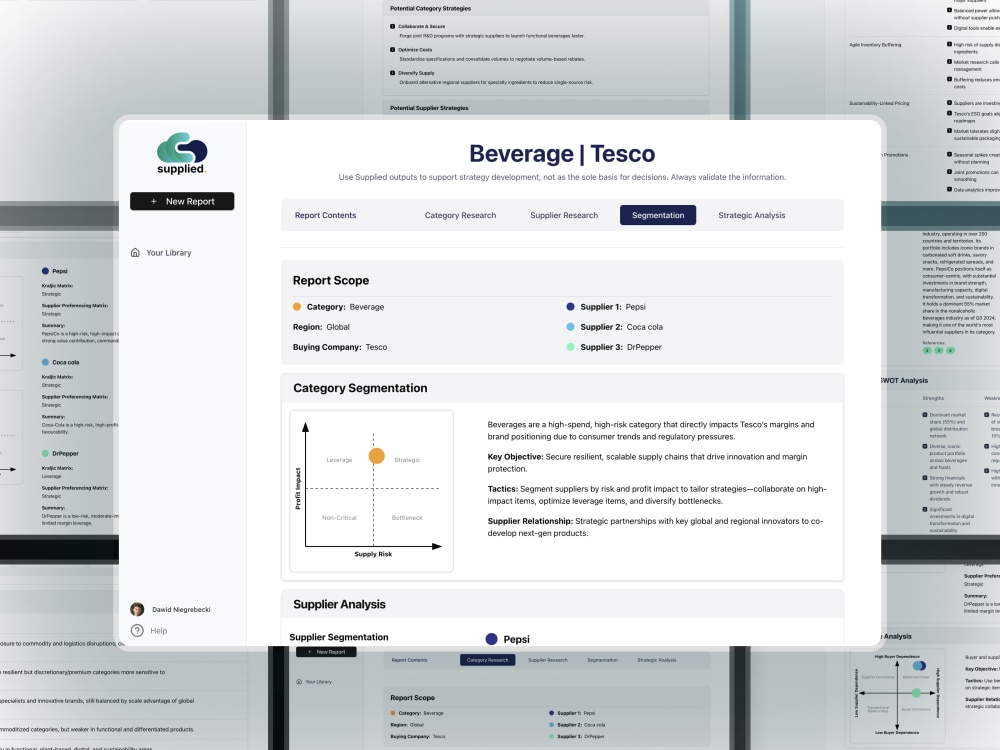Click the Category Segmentation heading
Viewport: 1000px width, 750px height.
pos(360,388)
